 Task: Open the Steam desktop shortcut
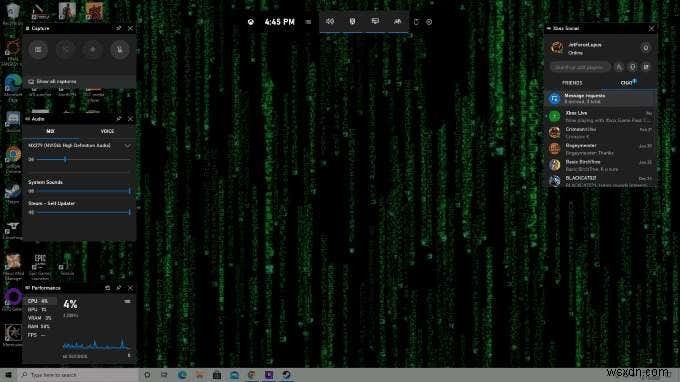click(13, 193)
